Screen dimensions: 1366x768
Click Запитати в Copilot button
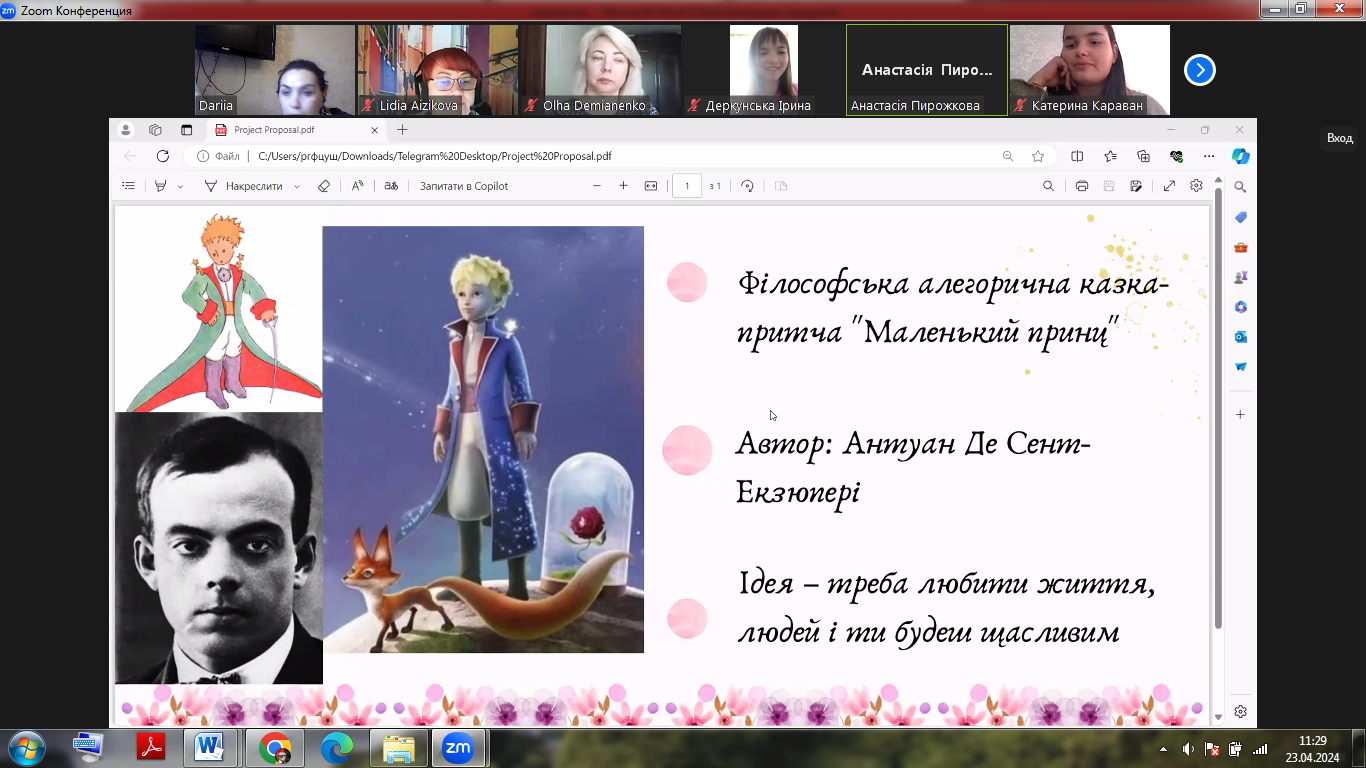464,186
